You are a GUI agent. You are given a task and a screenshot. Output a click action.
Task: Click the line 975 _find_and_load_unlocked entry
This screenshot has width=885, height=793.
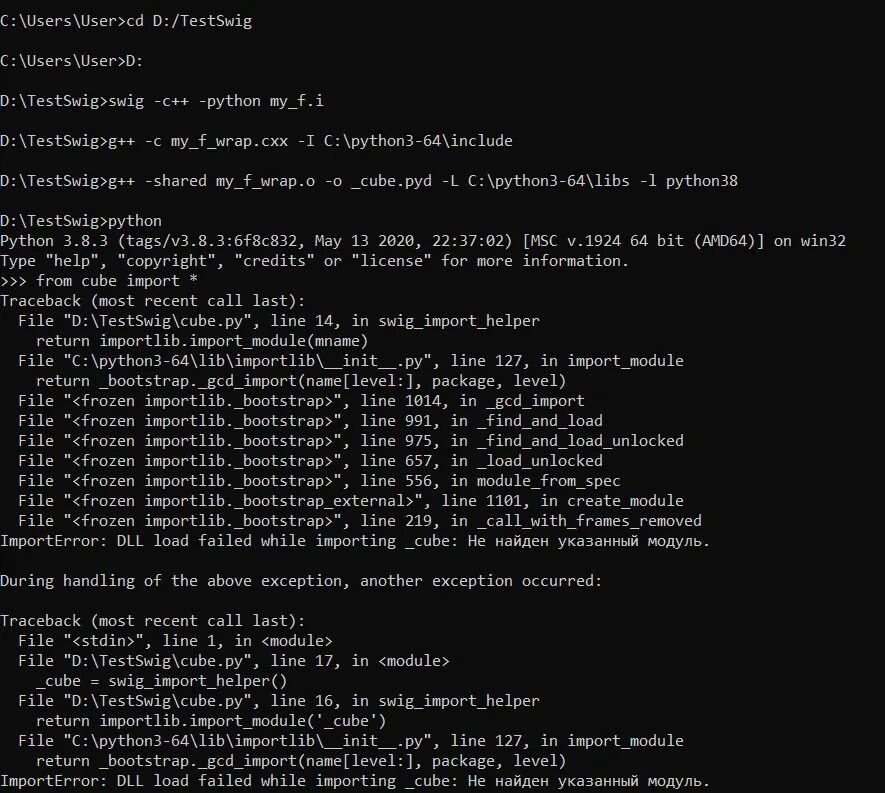click(x=351, y=441)
